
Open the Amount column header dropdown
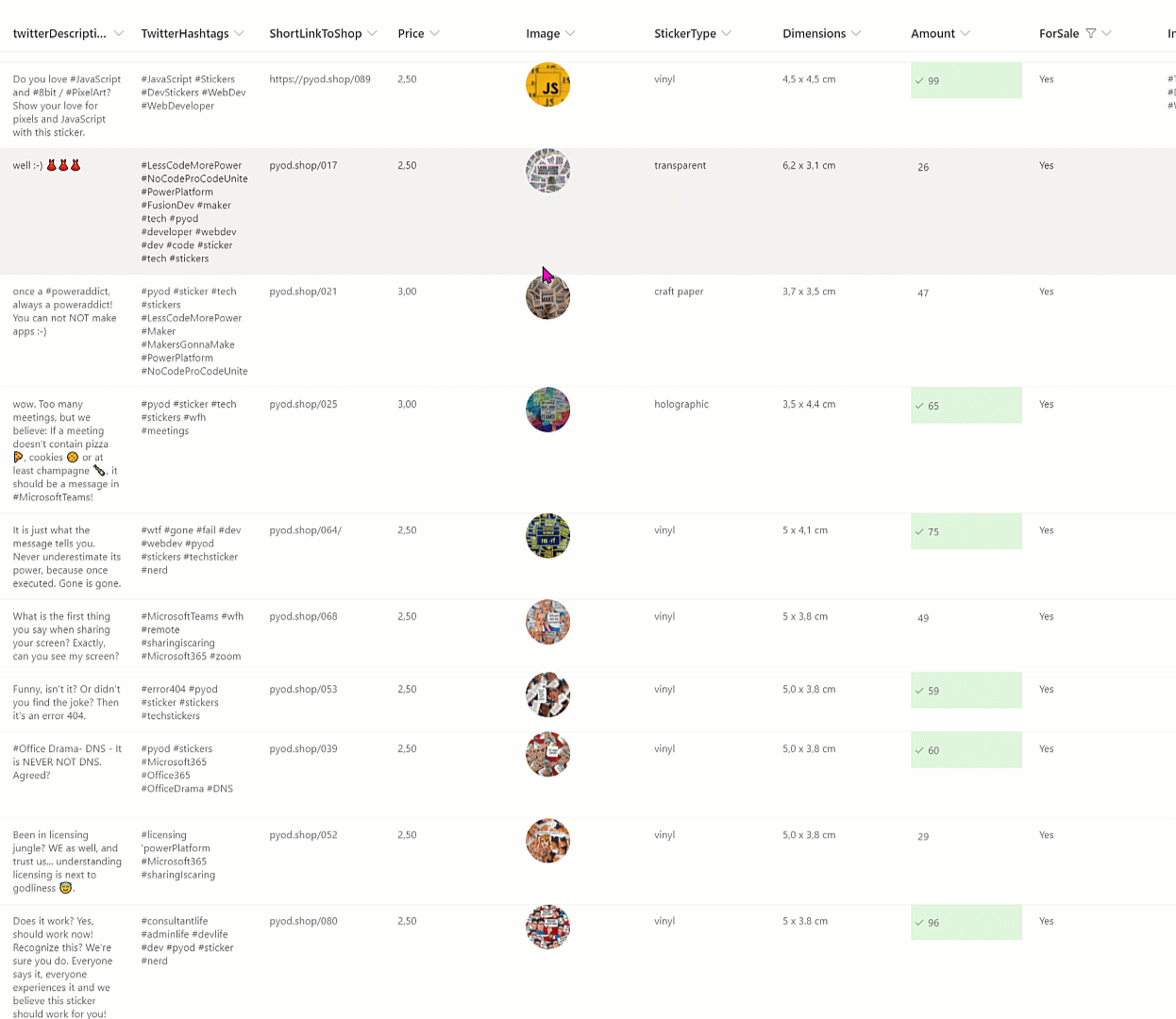click(x=965, y=33)
